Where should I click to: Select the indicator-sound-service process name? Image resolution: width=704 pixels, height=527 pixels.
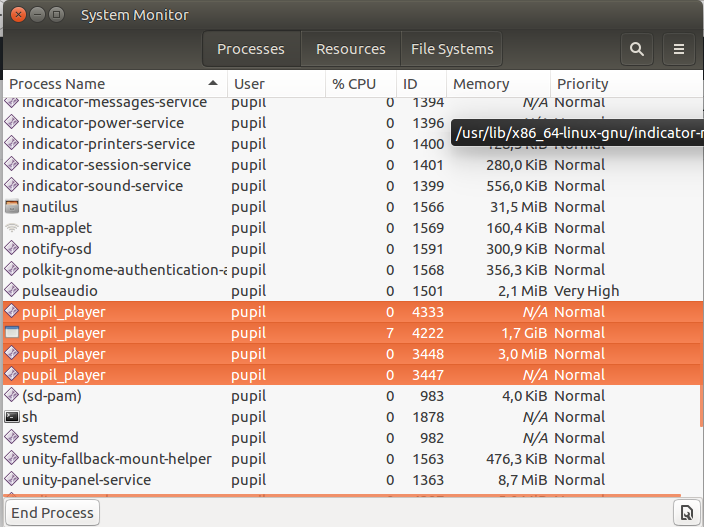click(102, 186)
